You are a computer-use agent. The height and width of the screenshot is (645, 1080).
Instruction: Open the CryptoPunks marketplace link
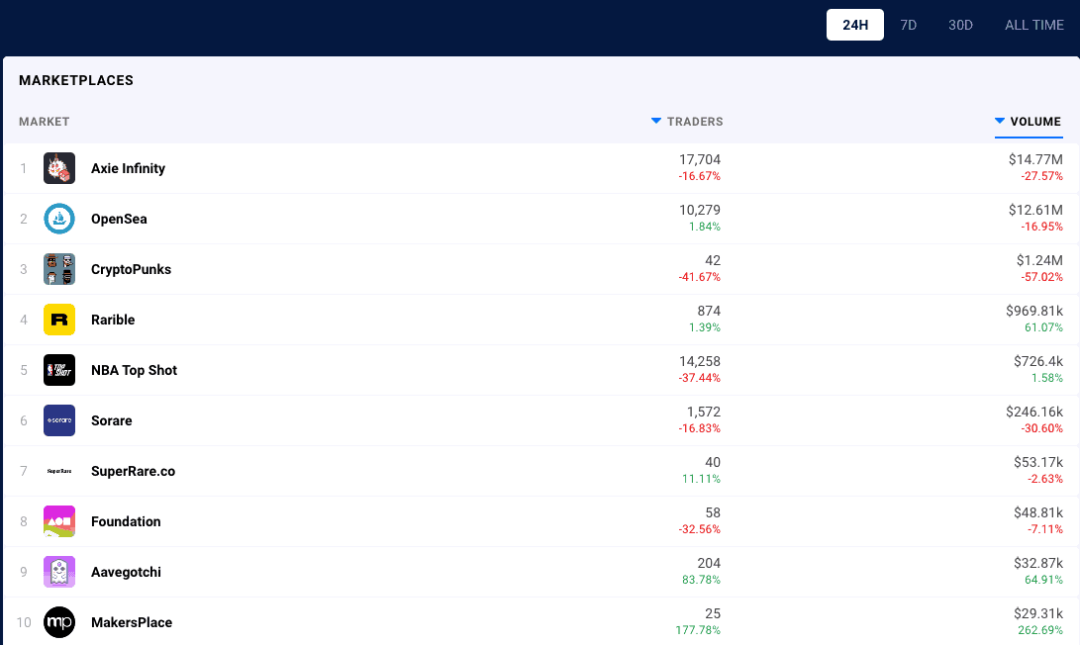[131, 269]
